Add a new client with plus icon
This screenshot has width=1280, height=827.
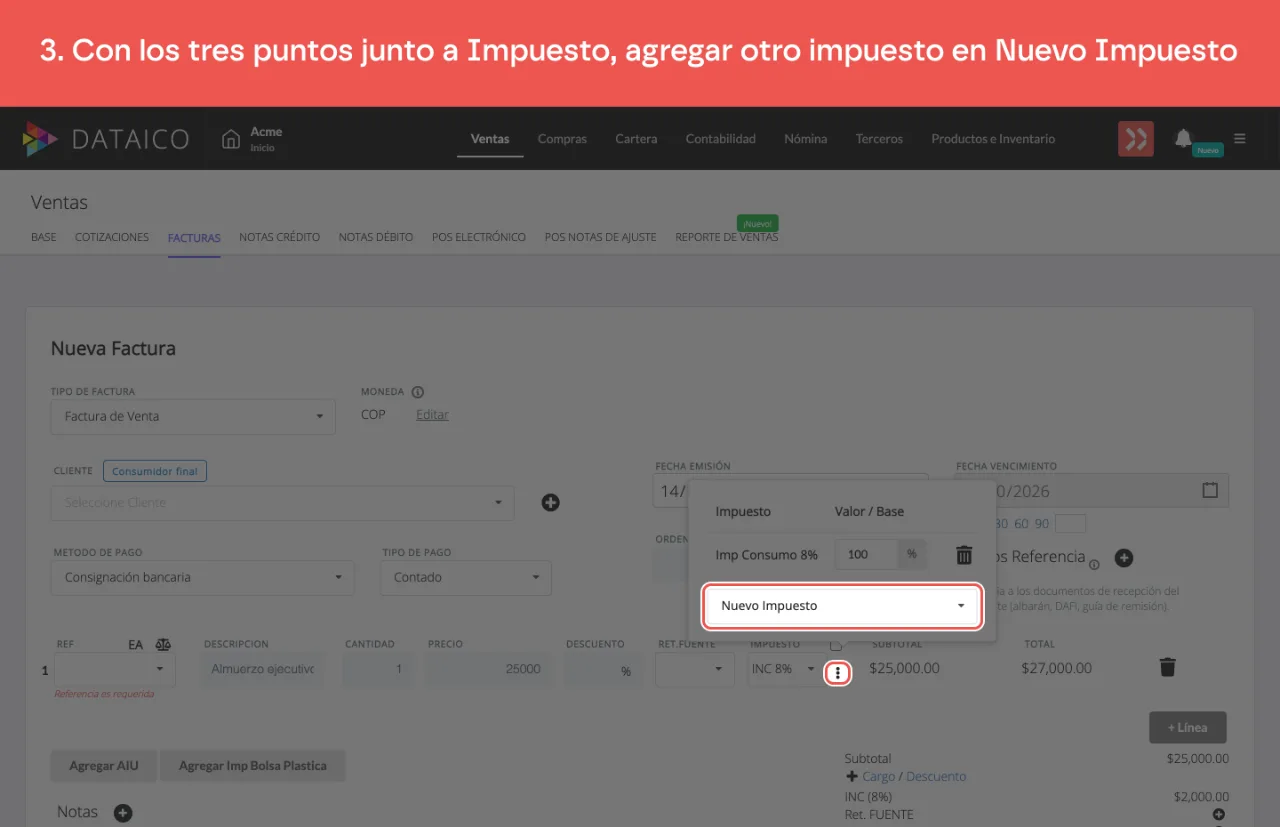(x=550, y=502)
